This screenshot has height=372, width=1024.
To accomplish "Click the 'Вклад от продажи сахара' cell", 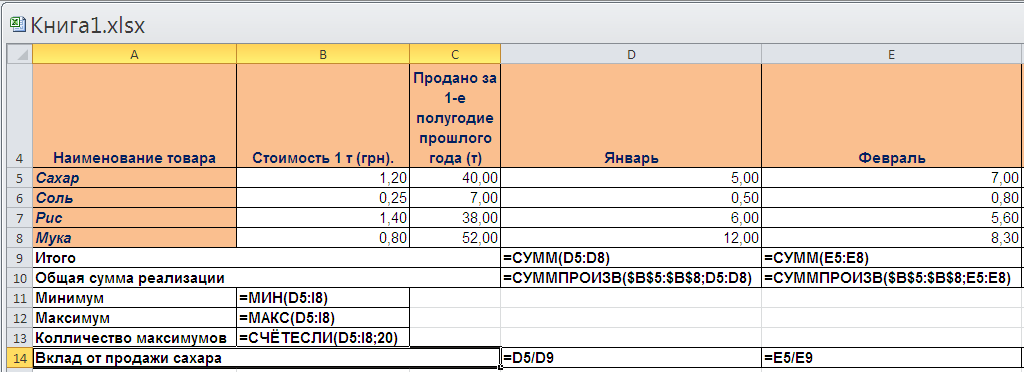I will (x=266, y=358).
